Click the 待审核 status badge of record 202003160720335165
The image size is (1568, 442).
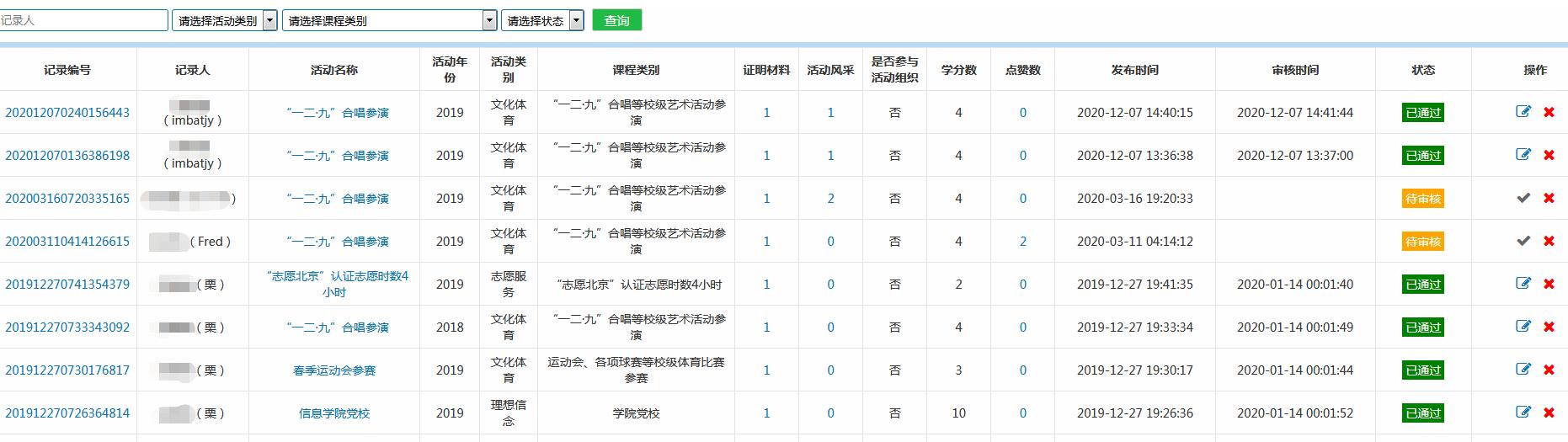(x=1422, y=199)
